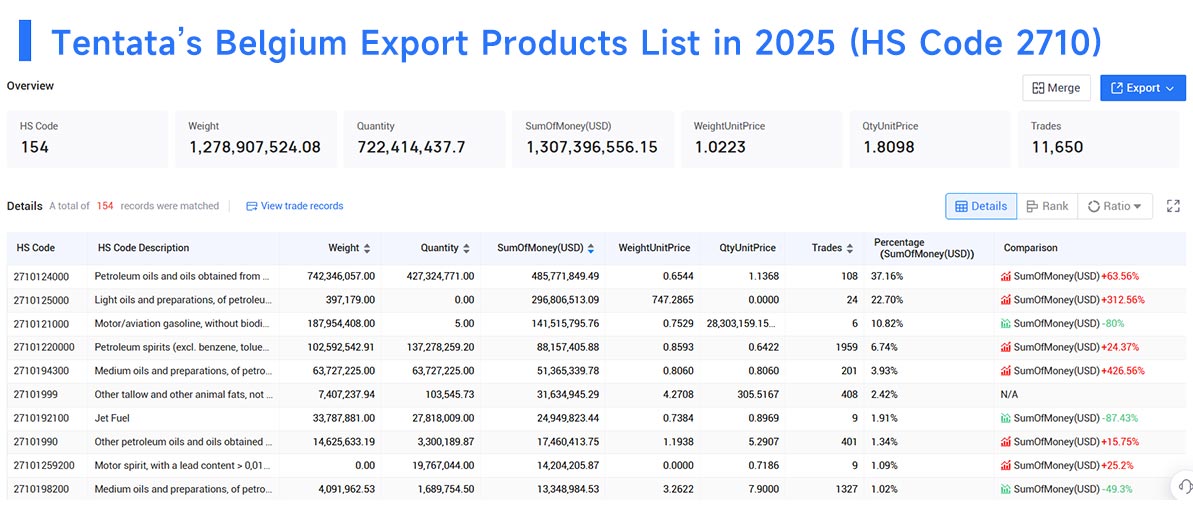Click the Comparison column header
The width and height of the screenshot is (1193, 511).
point(1030,248)
